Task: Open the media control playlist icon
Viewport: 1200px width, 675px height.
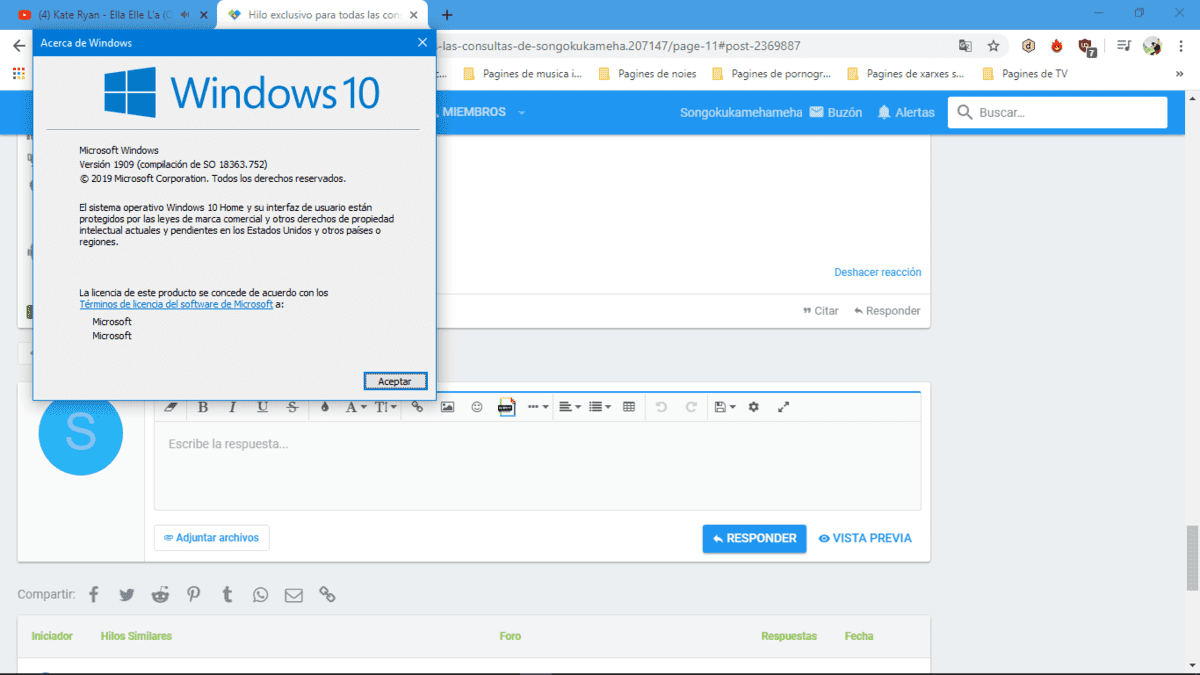Action: coord(1124,46)
